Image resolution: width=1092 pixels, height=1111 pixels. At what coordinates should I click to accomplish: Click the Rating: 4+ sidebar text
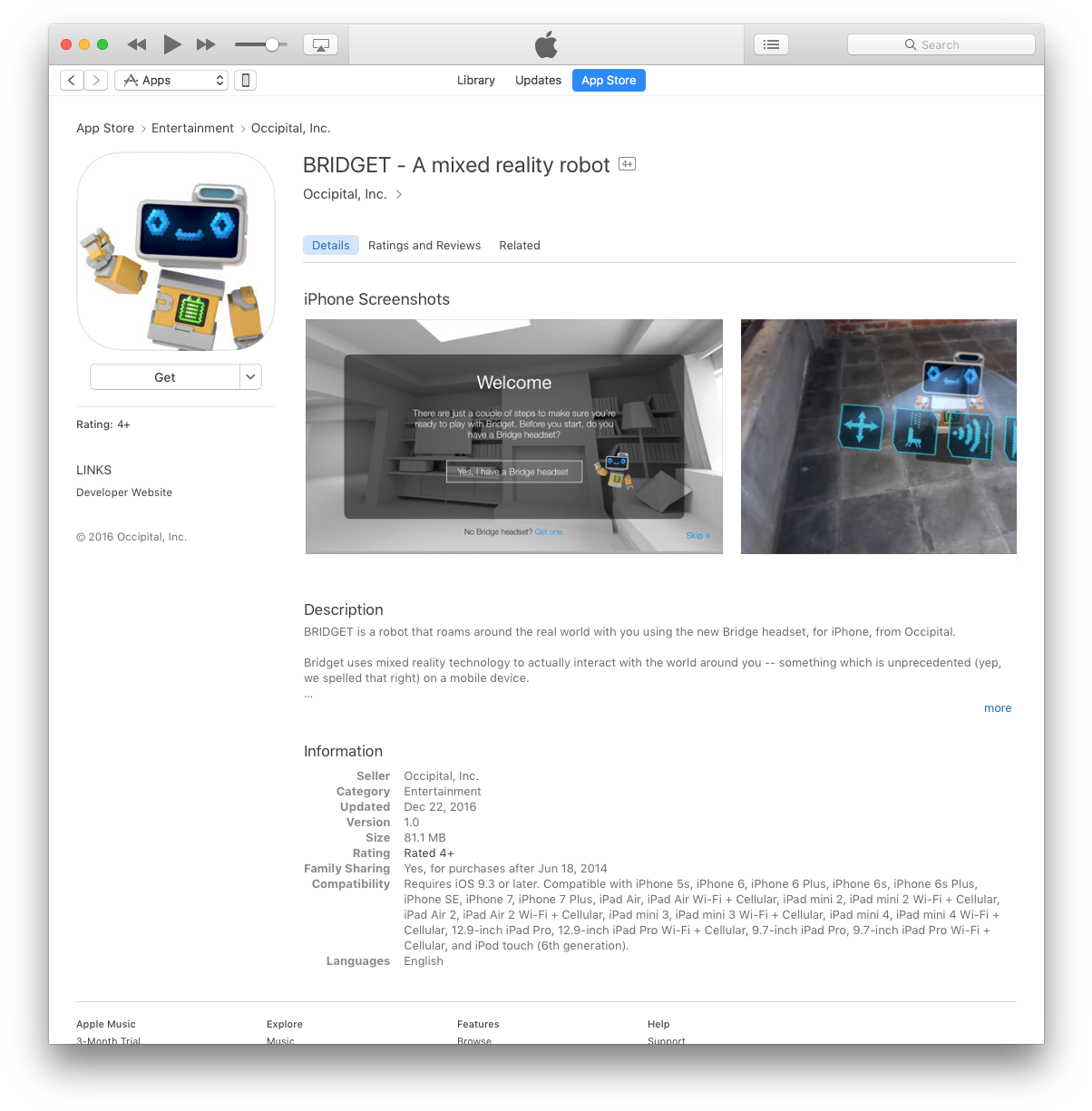[103, 424]
